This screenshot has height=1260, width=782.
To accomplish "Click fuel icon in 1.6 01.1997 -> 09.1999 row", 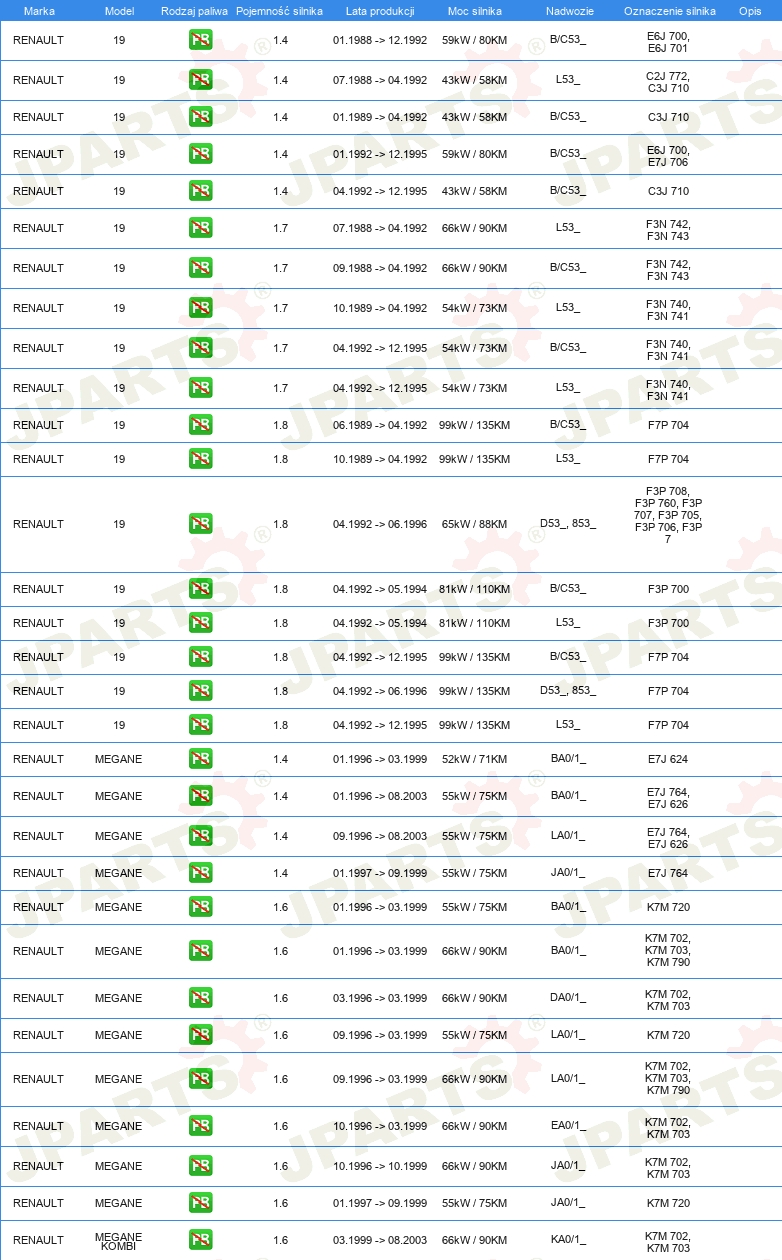I will coord(200,1203).
